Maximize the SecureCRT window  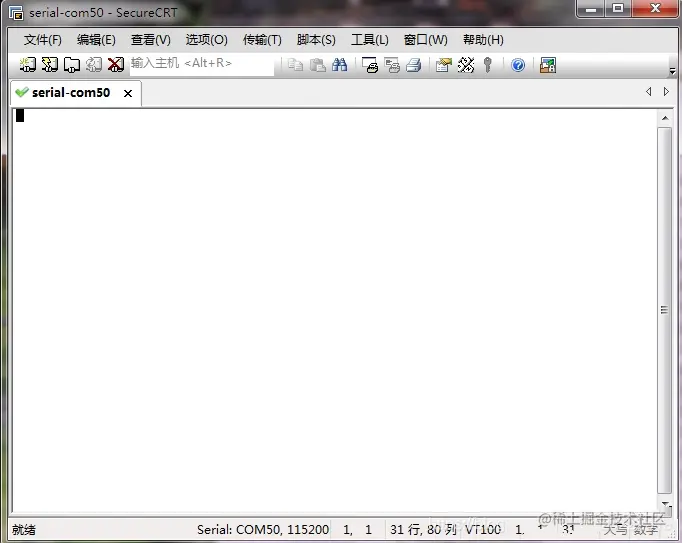tap(618, 9)
